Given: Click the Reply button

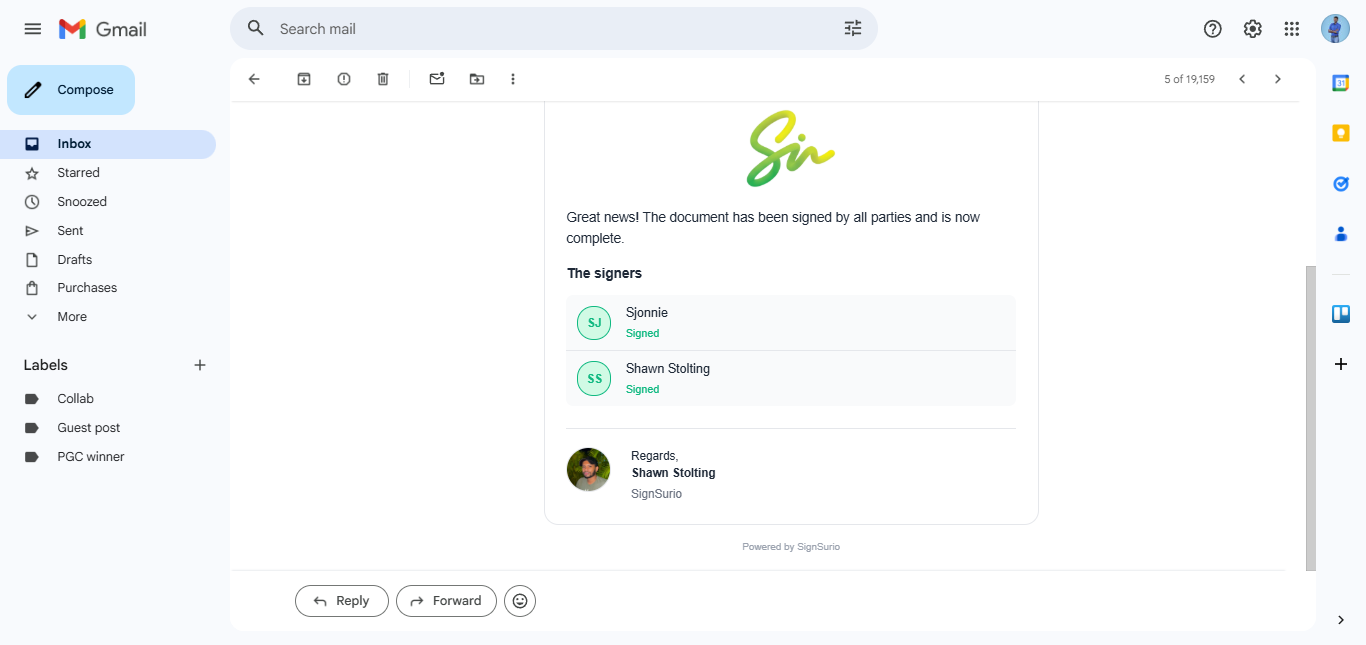Looking at the screenshot, I should pos(341,601).
